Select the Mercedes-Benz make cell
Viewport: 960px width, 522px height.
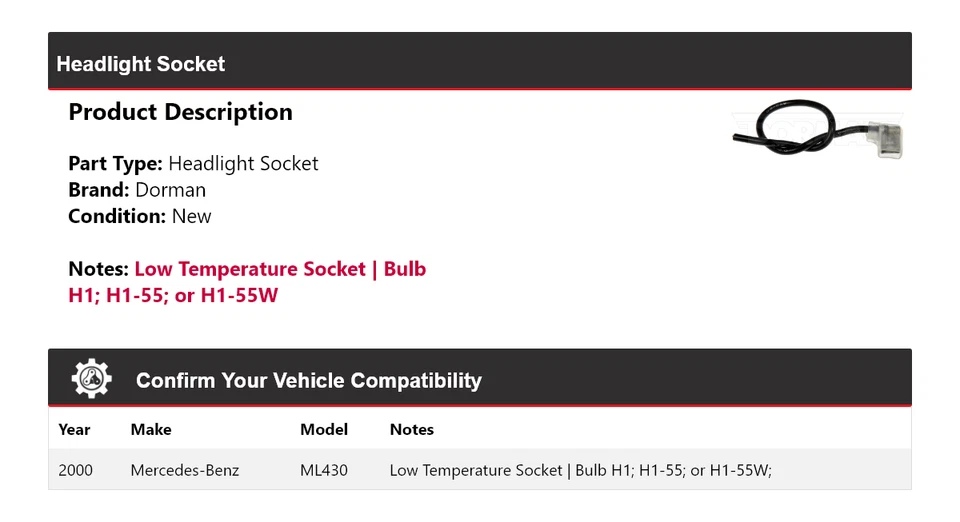pos(185,470)
